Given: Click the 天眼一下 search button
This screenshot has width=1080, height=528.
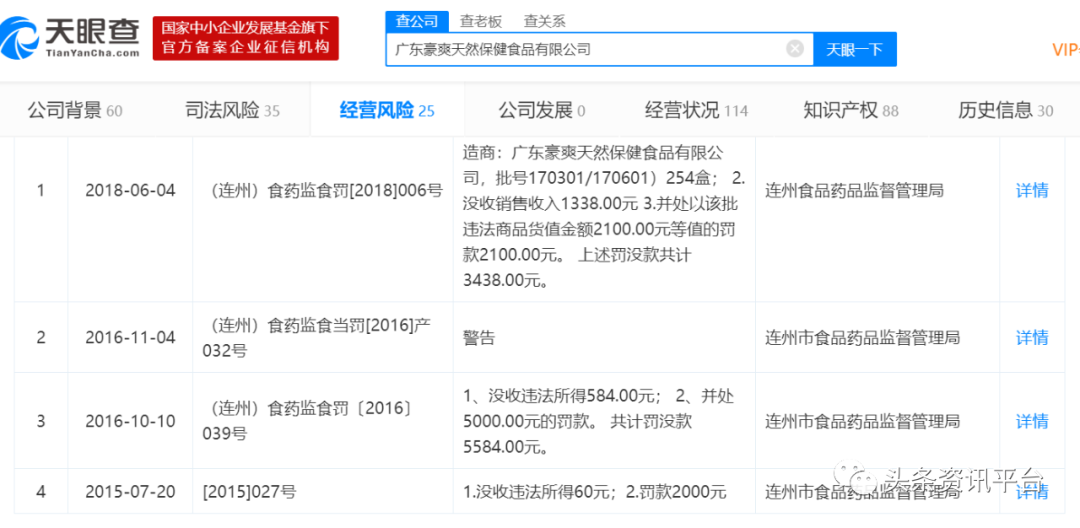Looking at the screenshot, I should pos(855,49).
